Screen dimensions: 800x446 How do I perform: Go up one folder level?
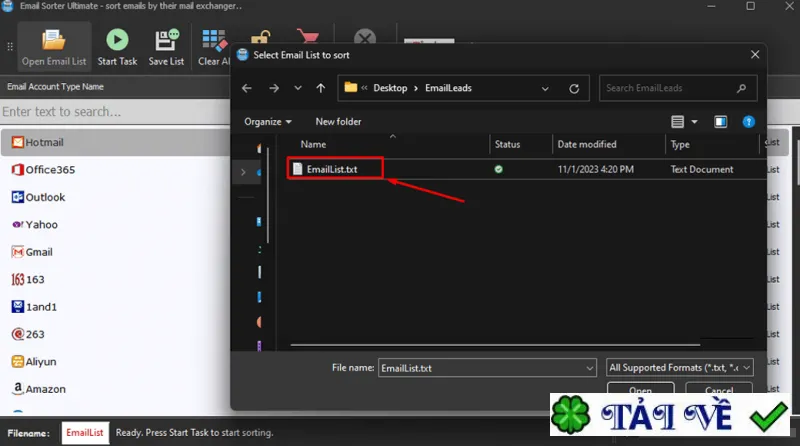coord(320,88)
